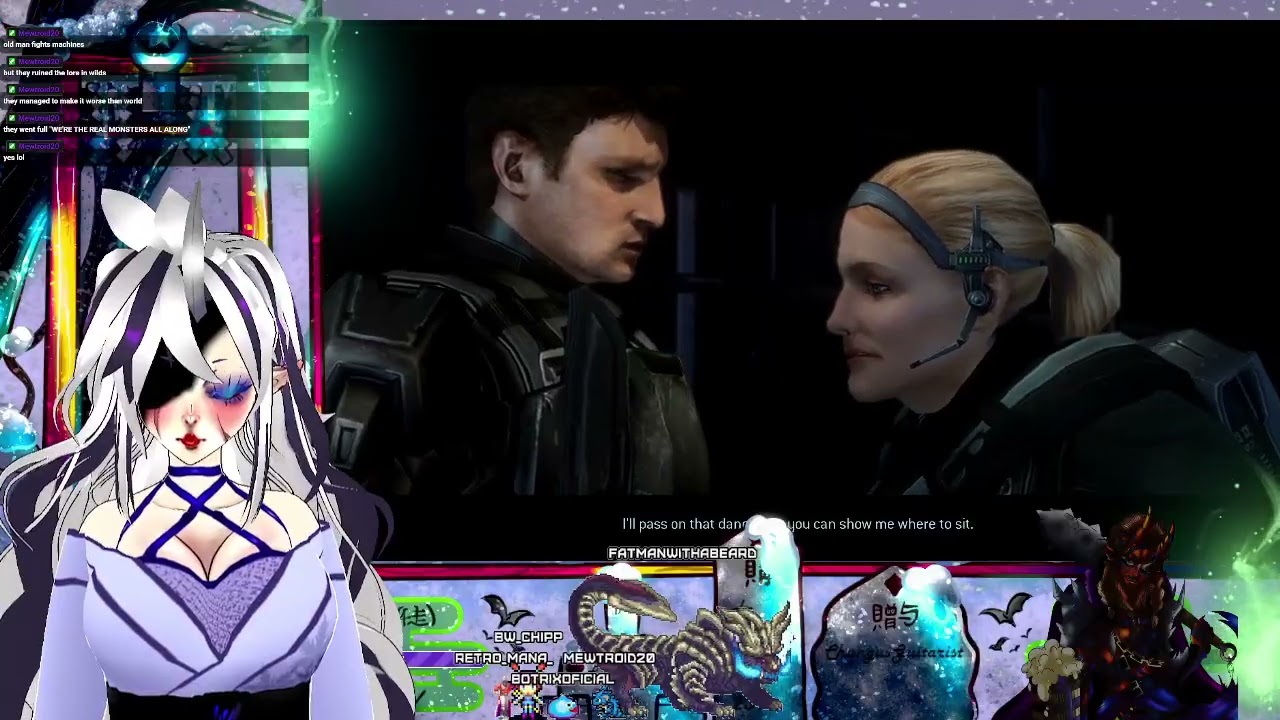Click the FATMANWITHABEARD name label
This screenshot has width=1280, height=720.
tap(682, 553)
